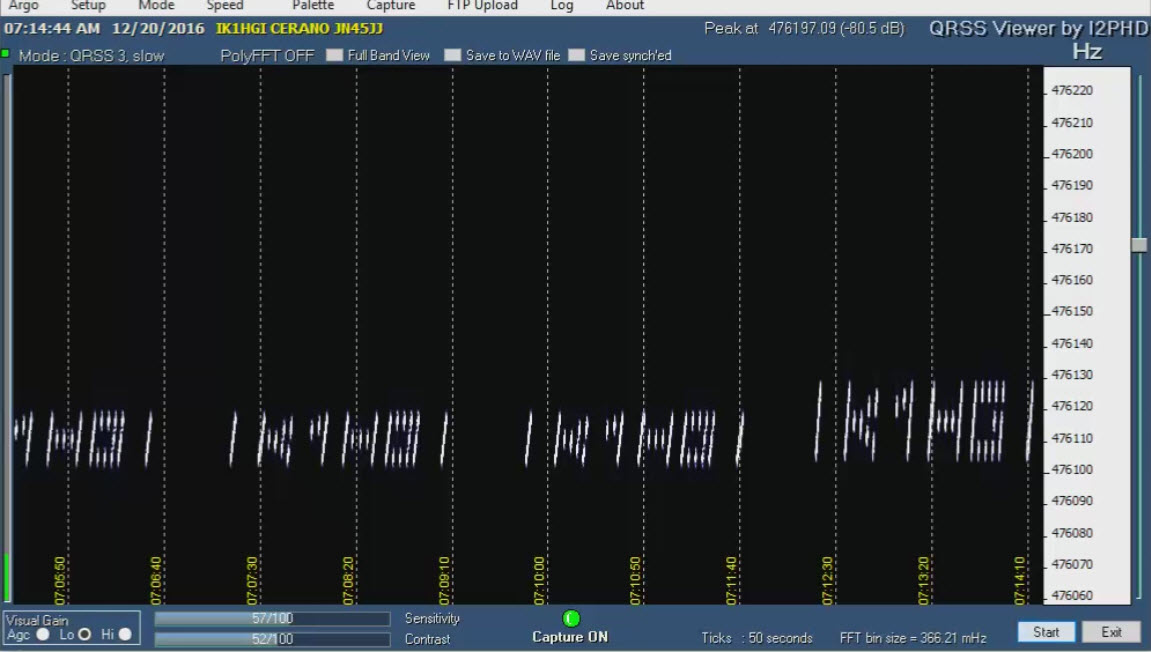Click the green status light beside Mode
Image resolution: width=1151 pixels, height=652 pixels.
(x=6, y=53)
